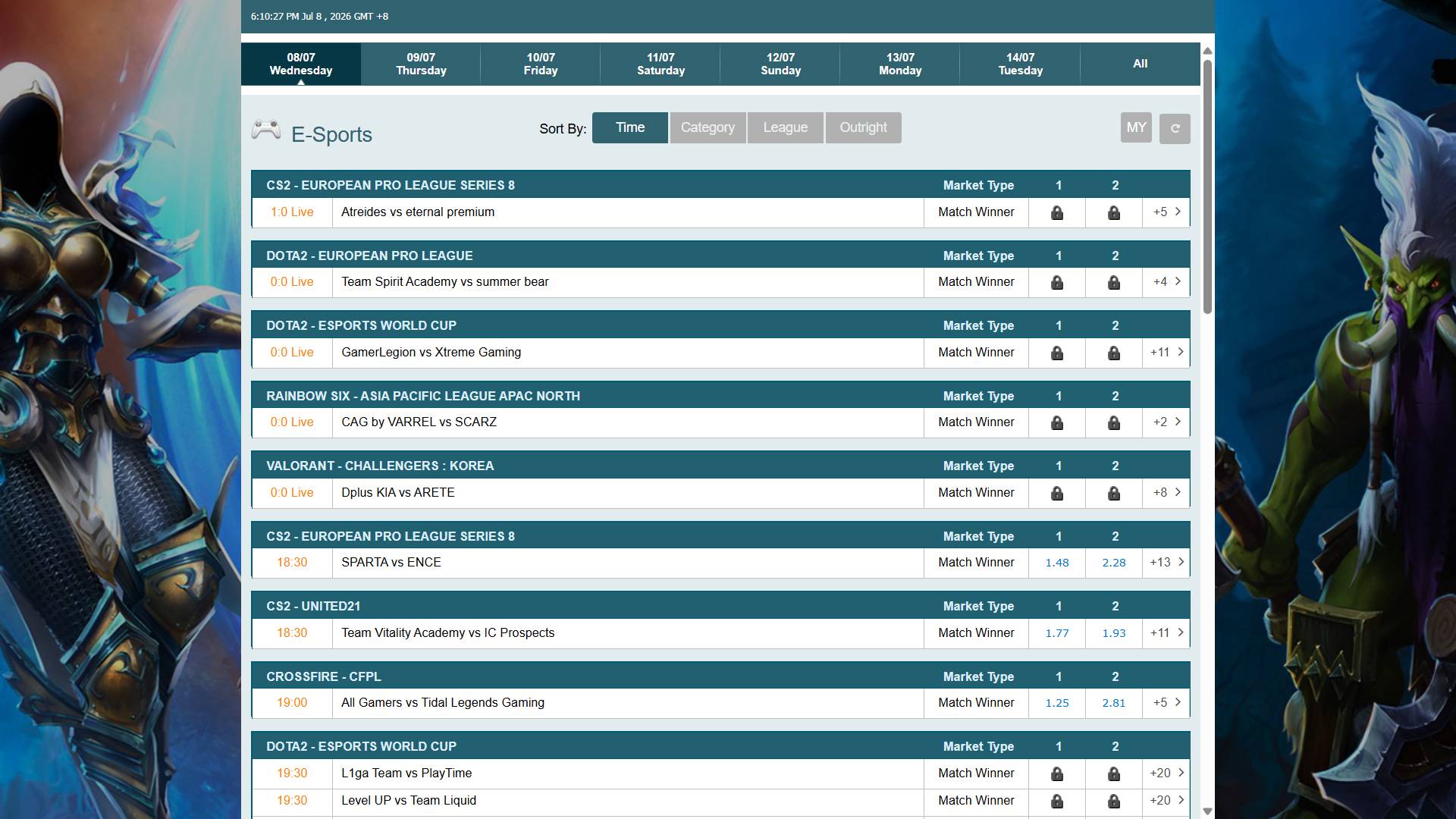Select the 08/07 Wednesday date tab
This screenshot has height=819, width=1456.
point(301,64)
